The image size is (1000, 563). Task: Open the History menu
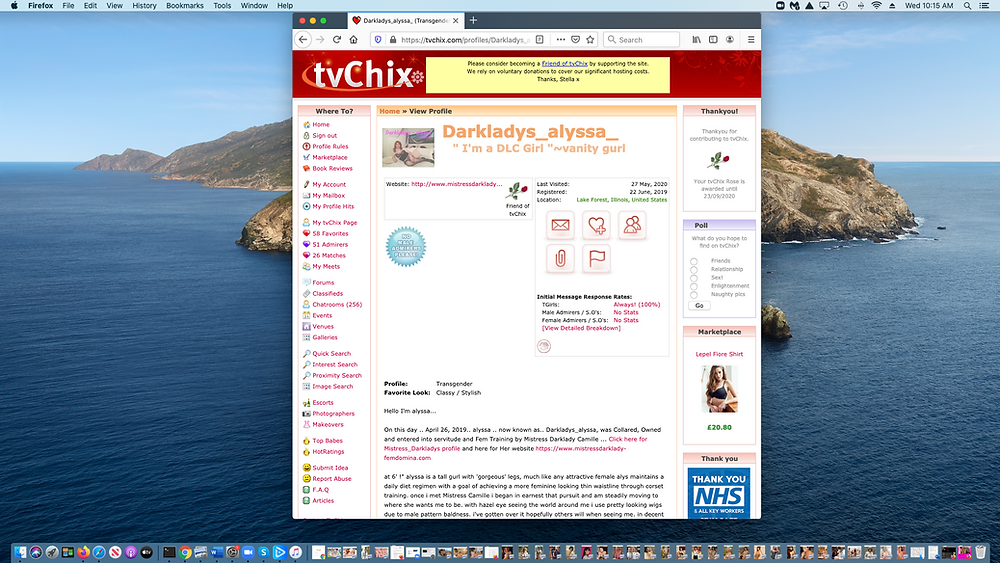[x=144, y=6]
